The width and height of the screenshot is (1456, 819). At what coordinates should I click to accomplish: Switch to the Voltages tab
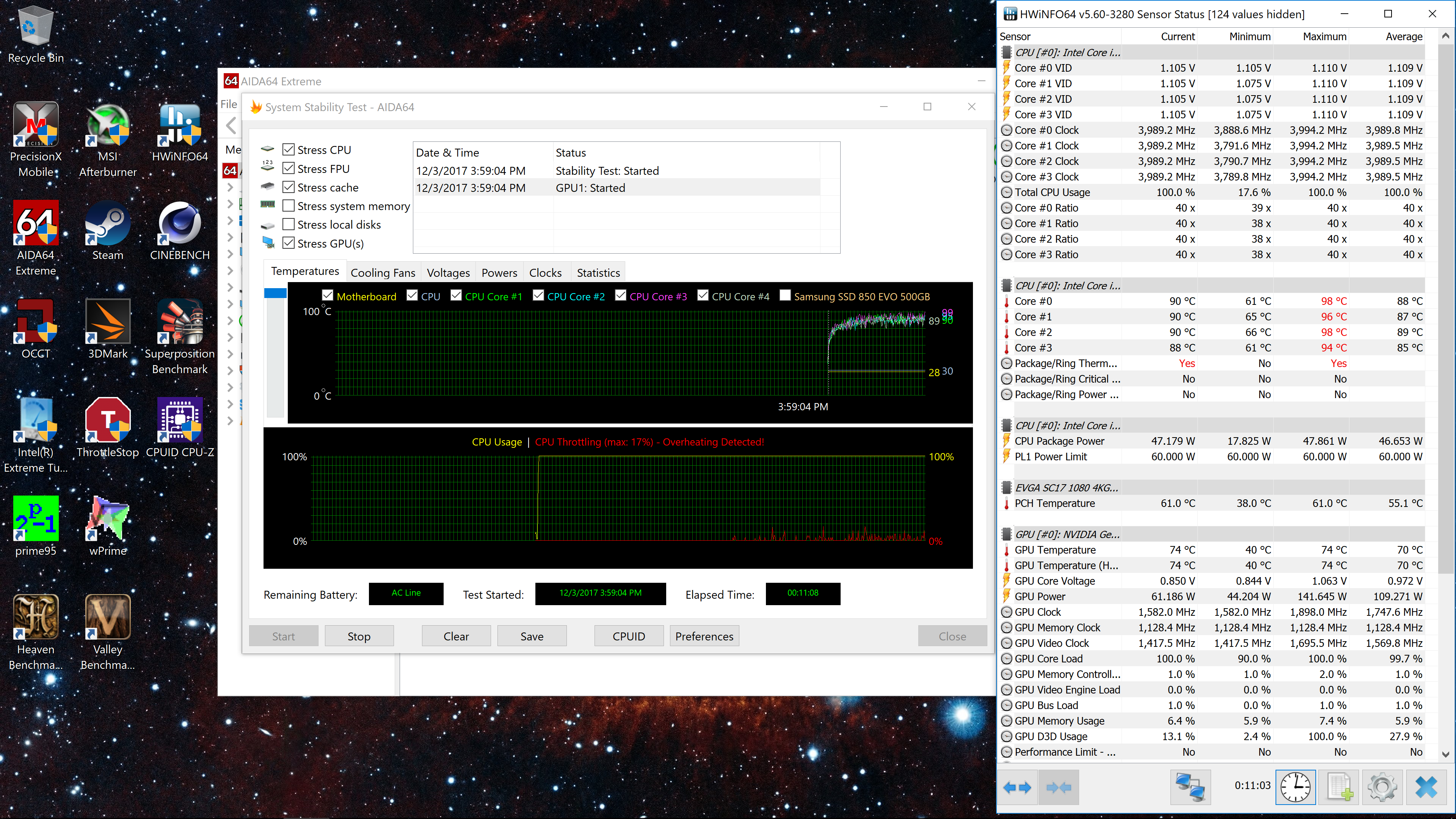448,273
